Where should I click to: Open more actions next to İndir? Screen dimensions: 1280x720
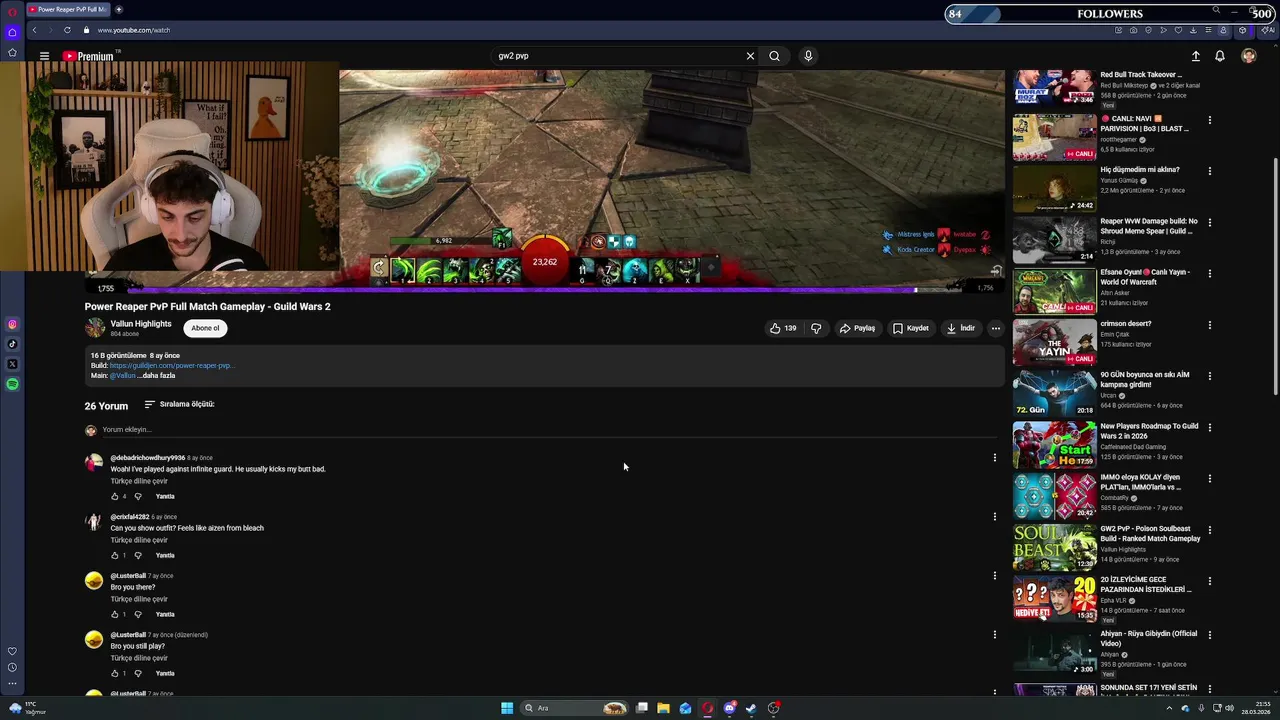pyautogui.click(x=995, y=328)
